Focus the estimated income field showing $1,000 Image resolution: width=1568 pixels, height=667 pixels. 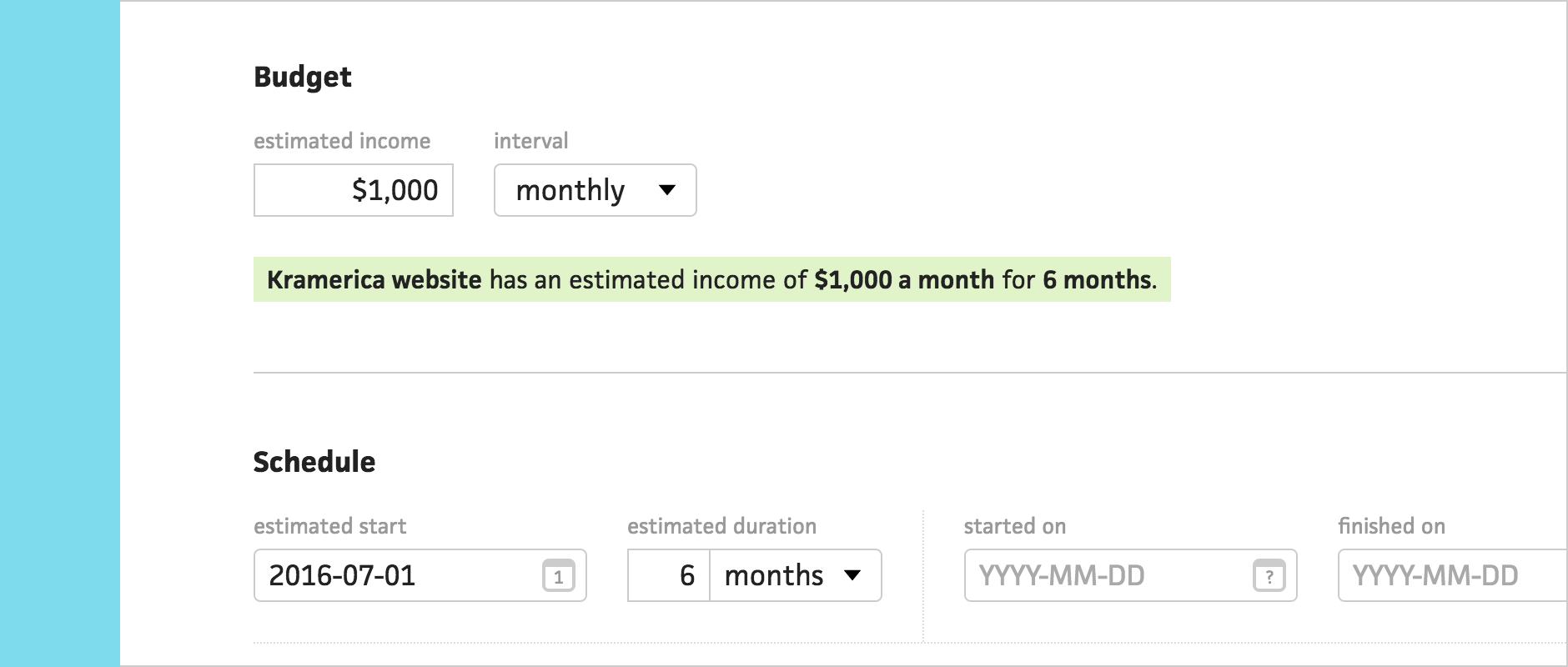point(354,190)
